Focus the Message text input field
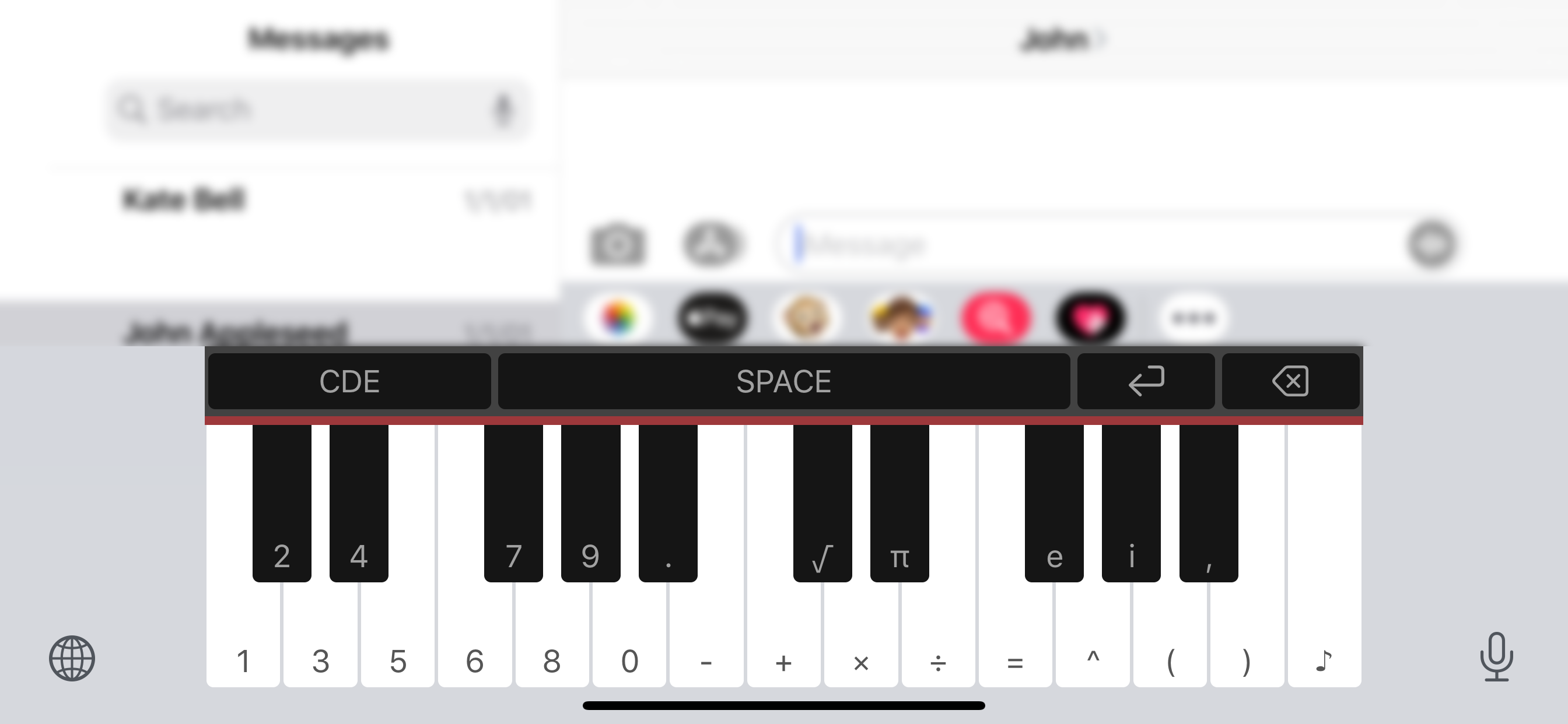 point(1090,245)
